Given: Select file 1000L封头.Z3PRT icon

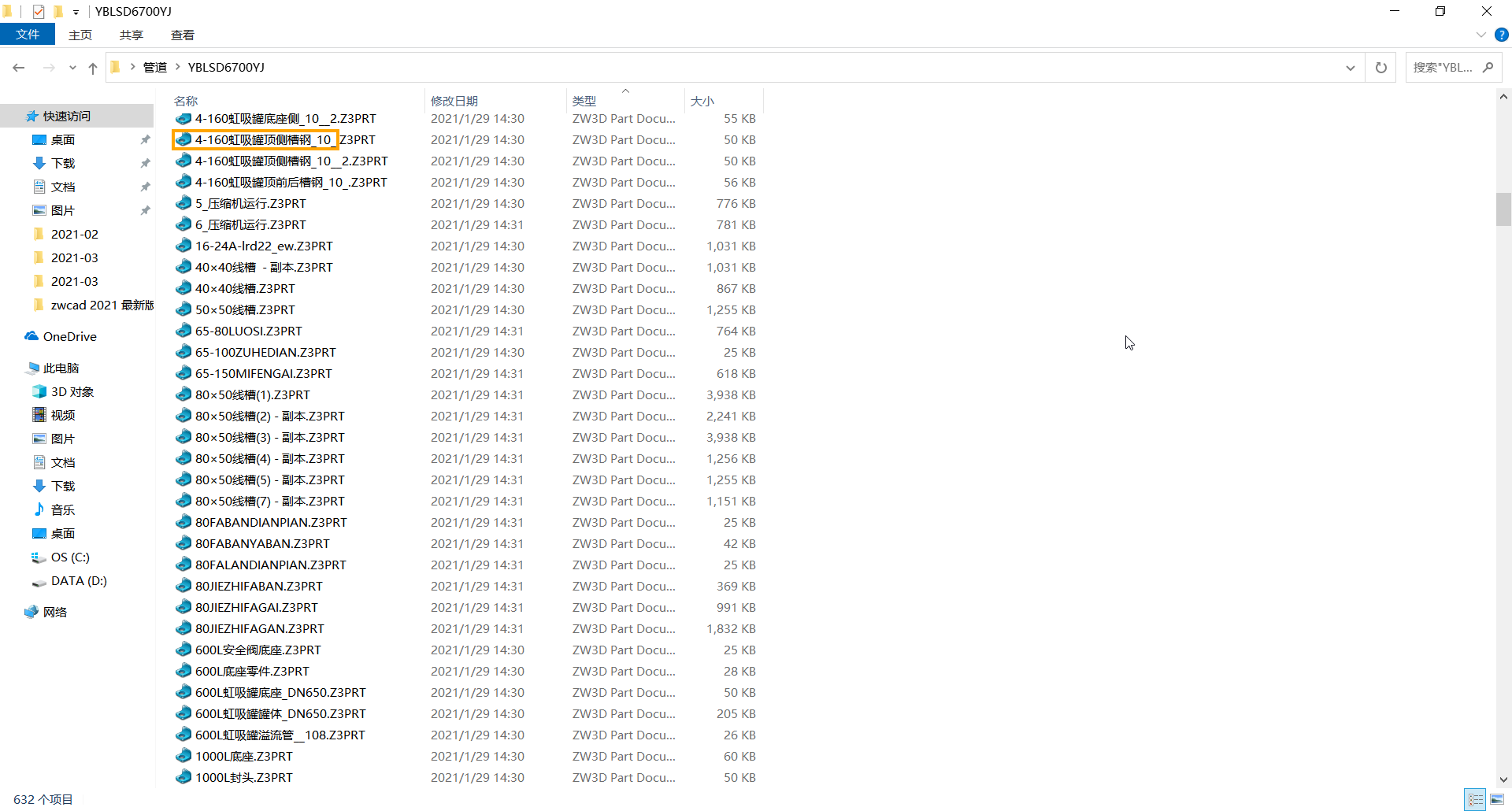Looking at the screenshot, I should [183, 777].
